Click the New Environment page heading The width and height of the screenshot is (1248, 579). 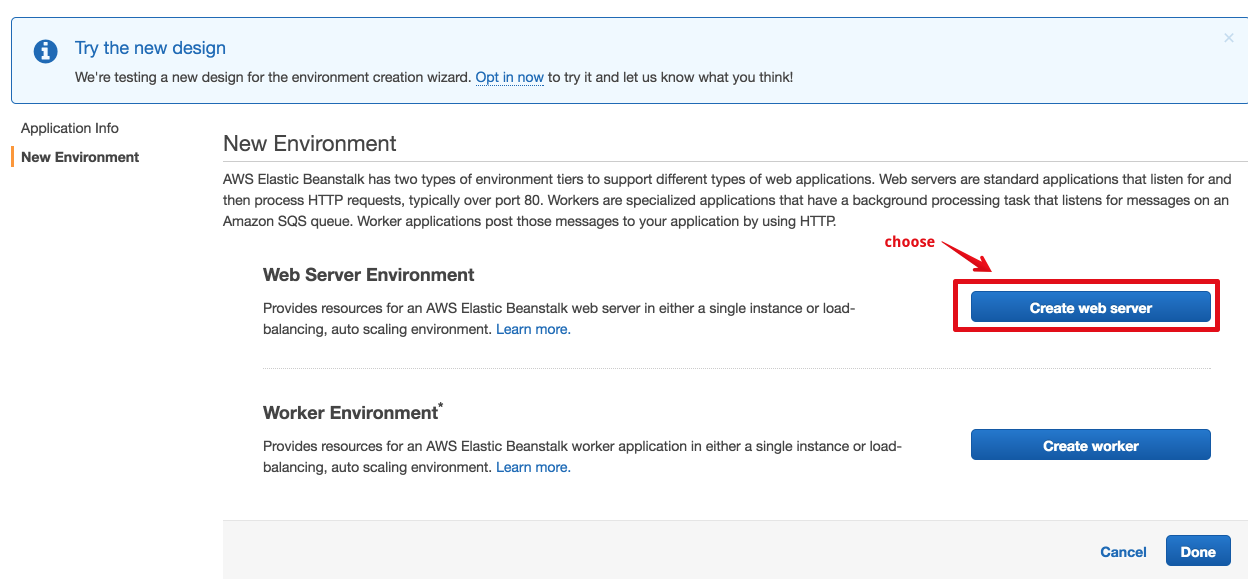(x=310, y=143)
